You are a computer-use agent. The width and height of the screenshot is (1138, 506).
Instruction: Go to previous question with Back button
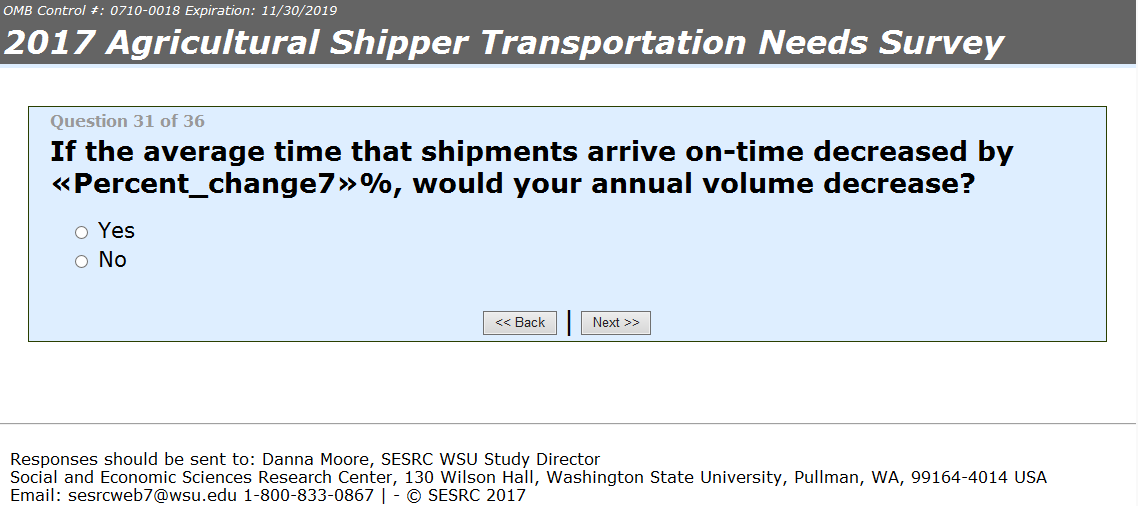coord(520,323)
